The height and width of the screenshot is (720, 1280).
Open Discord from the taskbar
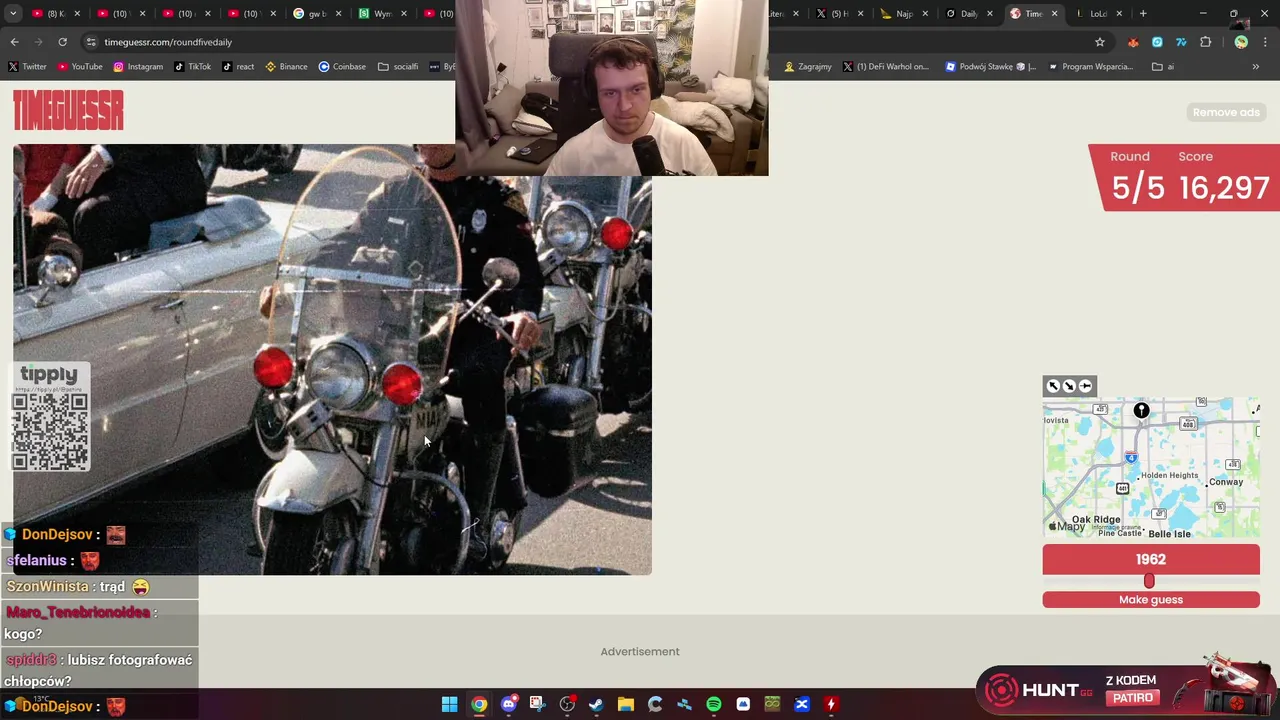point(508,704)
